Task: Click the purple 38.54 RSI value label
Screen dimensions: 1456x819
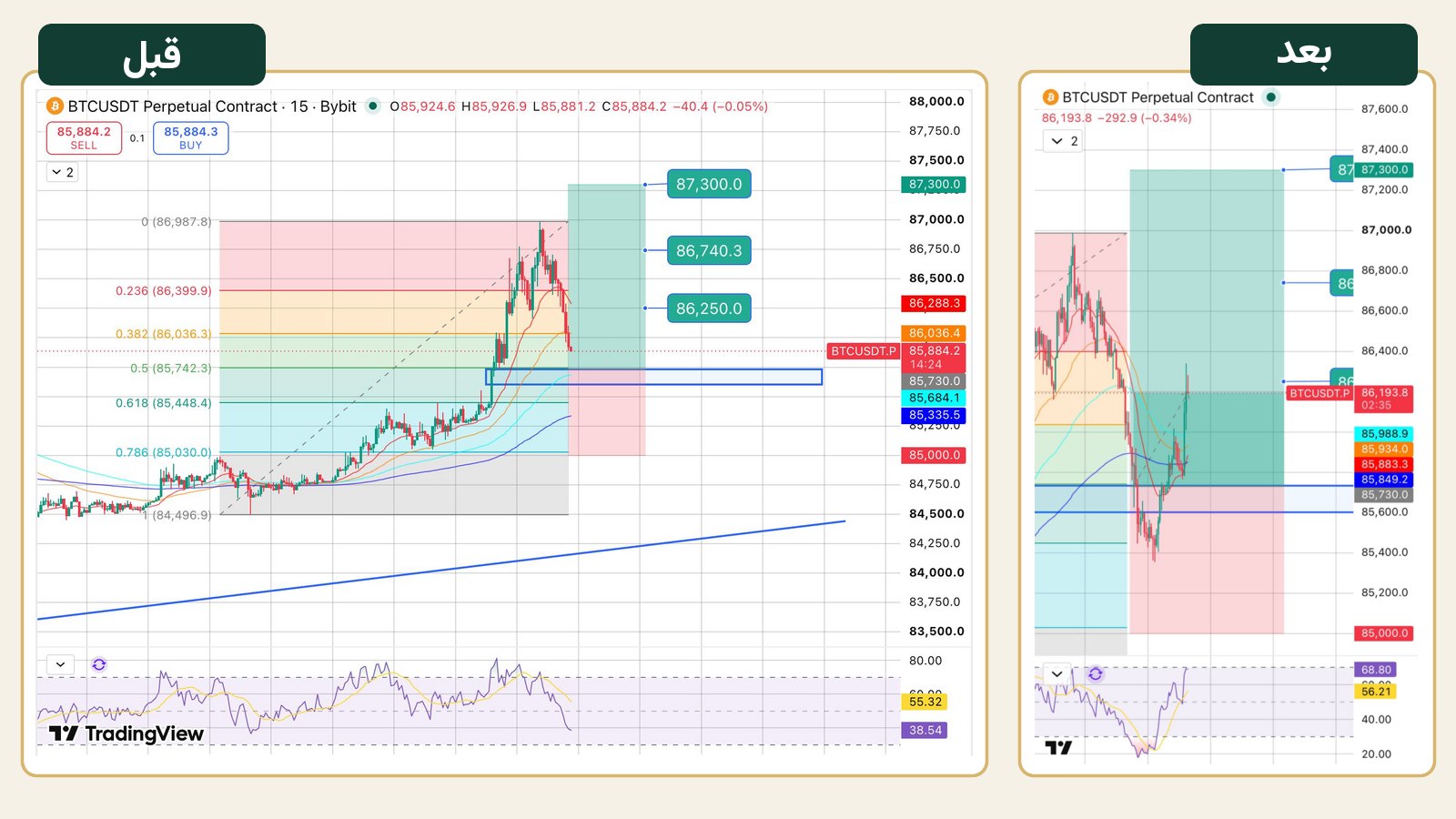Action: 925,730
